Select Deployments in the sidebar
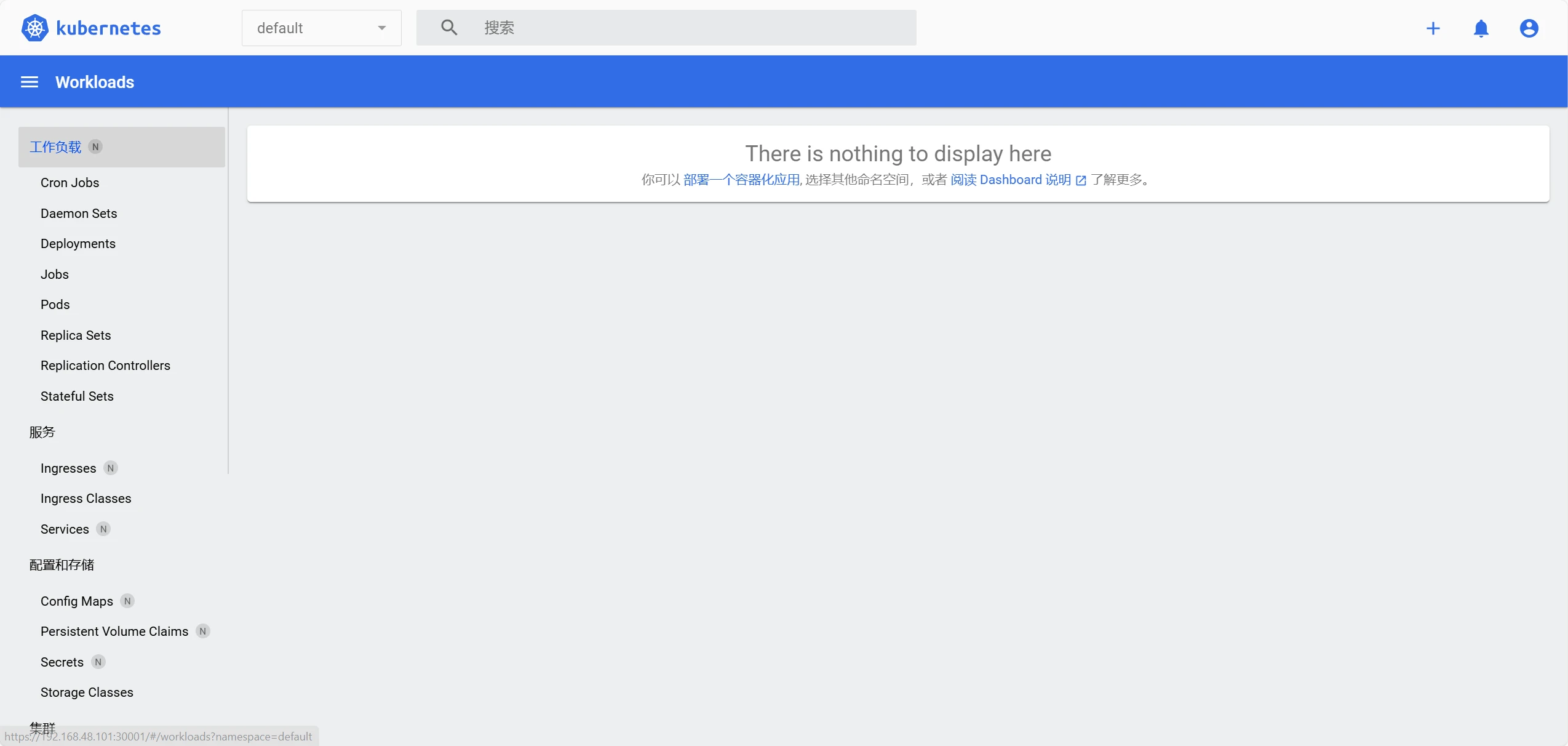The image size is (1568, 746). pos(78,244)
